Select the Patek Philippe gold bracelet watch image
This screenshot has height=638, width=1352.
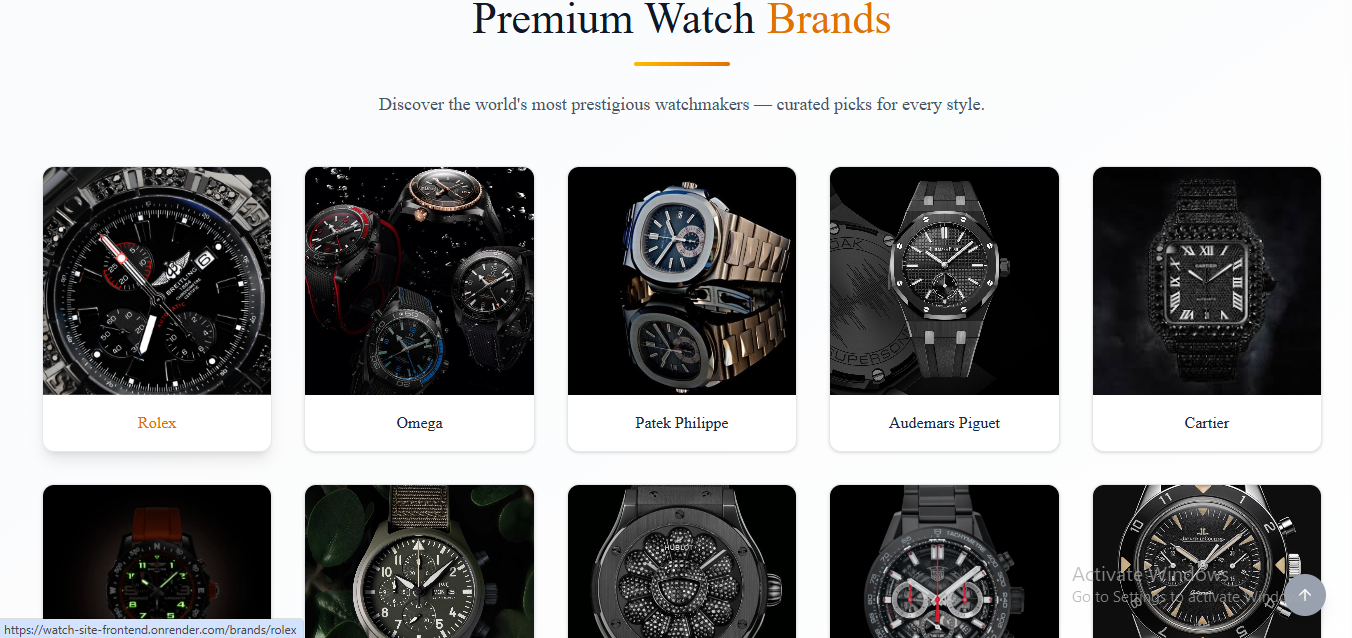pos(682,281)
